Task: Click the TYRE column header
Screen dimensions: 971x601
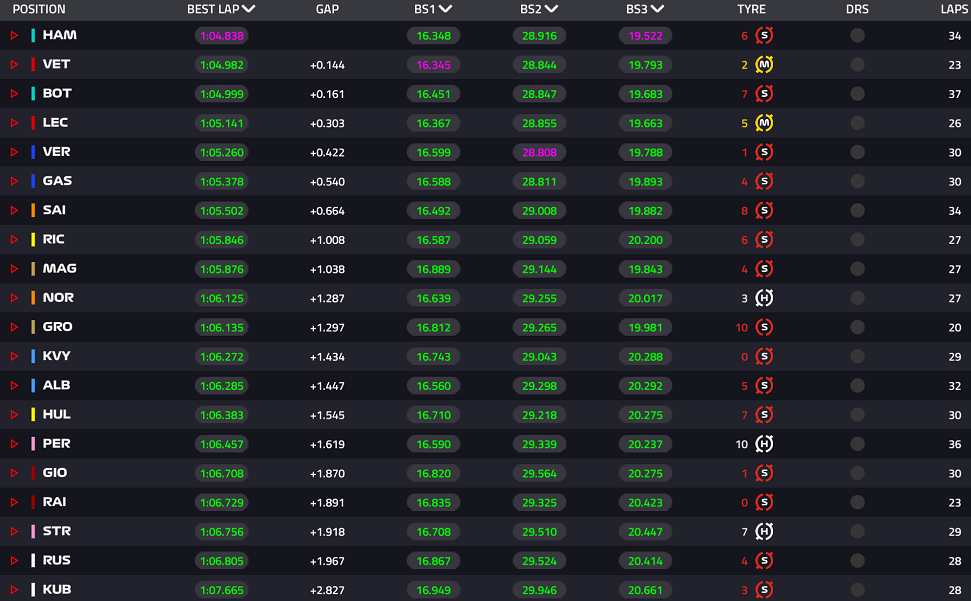Action: (x=751, y=9)
